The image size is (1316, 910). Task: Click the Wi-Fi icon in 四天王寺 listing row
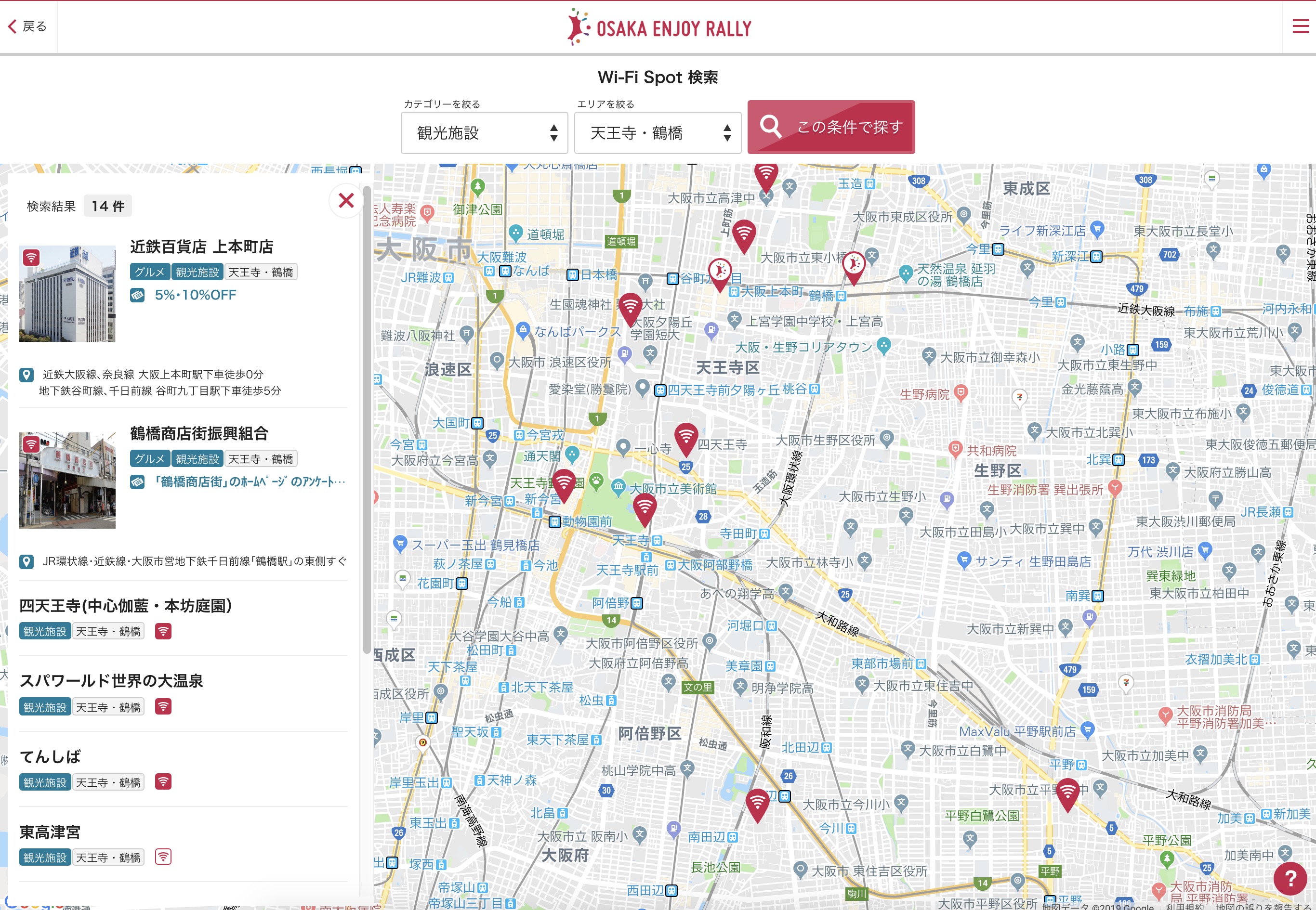163,631
